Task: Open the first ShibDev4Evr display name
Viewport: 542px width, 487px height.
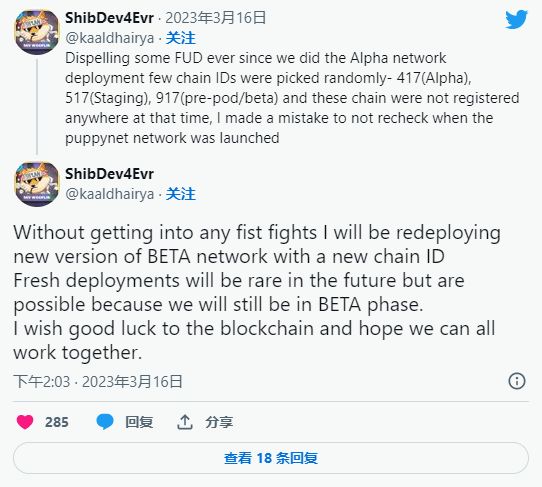Action: (x=109, y=18)
